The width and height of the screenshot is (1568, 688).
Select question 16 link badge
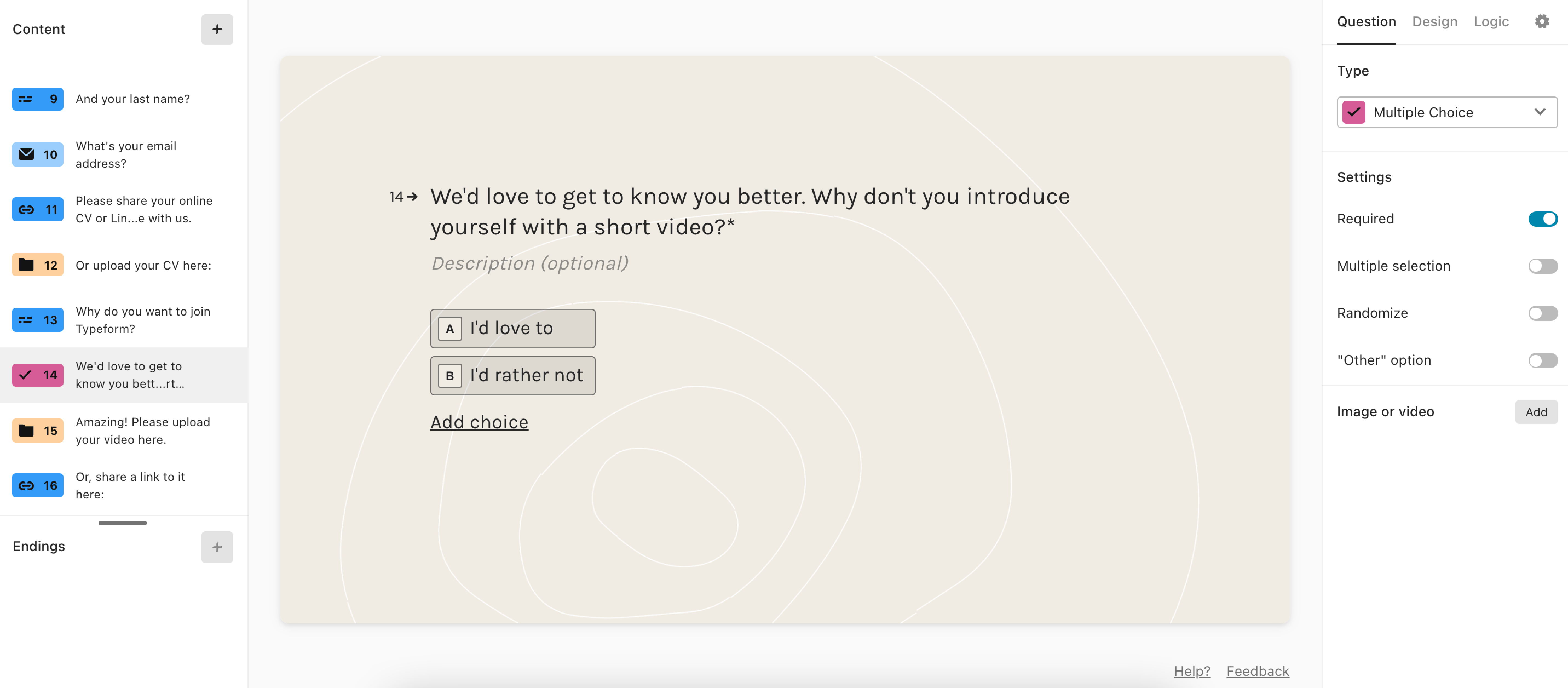(x=38, y=485)
